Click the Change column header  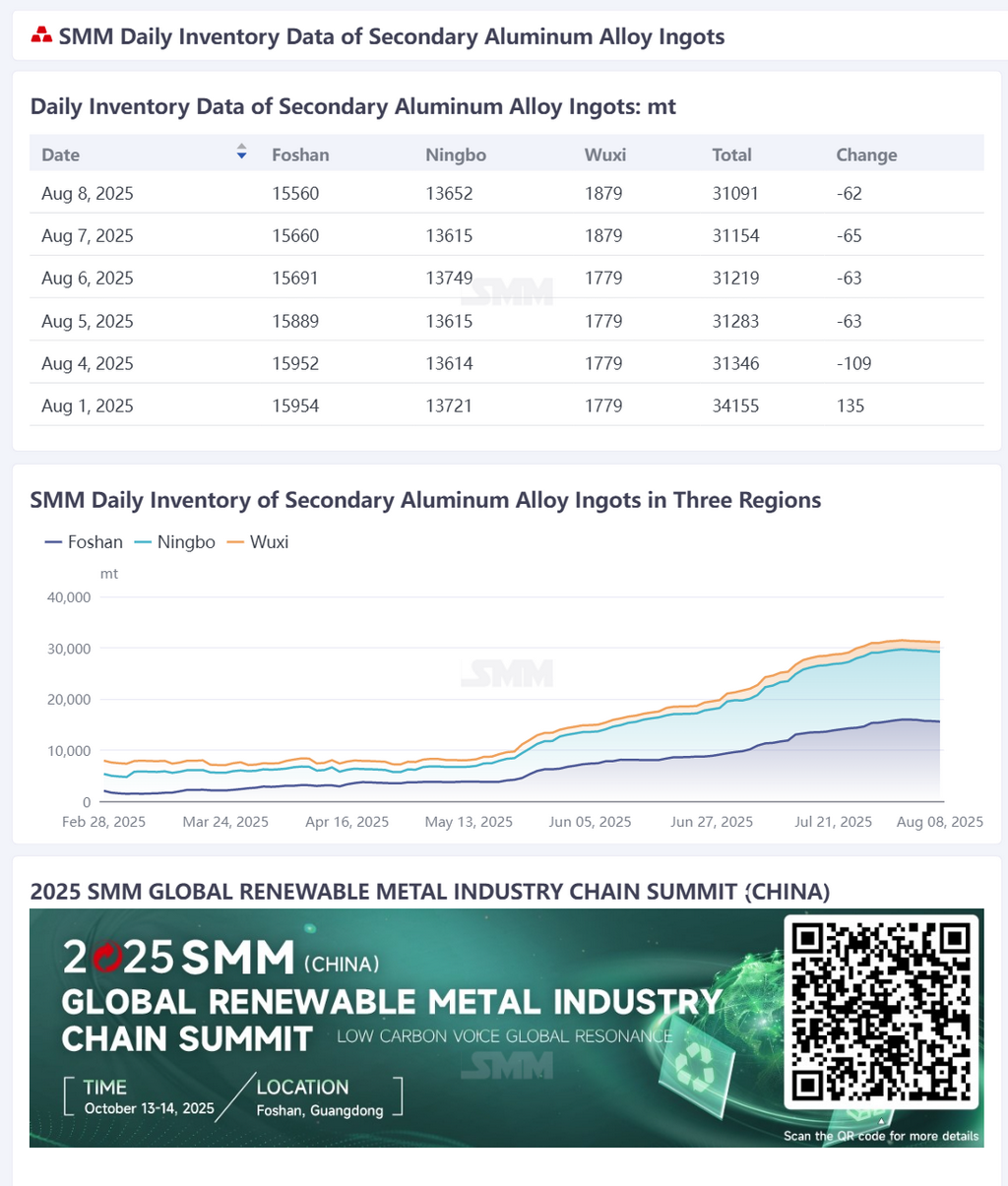[866, 155]
